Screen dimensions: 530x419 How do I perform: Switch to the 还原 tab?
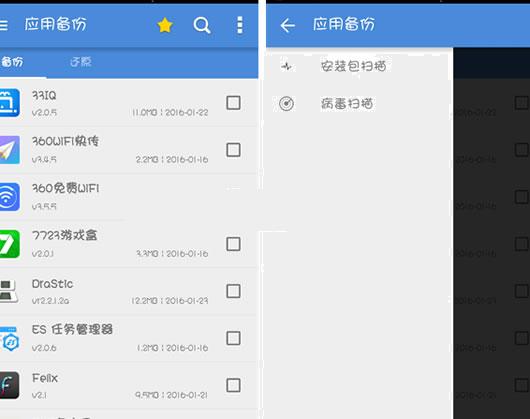click(x=81, y=62)
